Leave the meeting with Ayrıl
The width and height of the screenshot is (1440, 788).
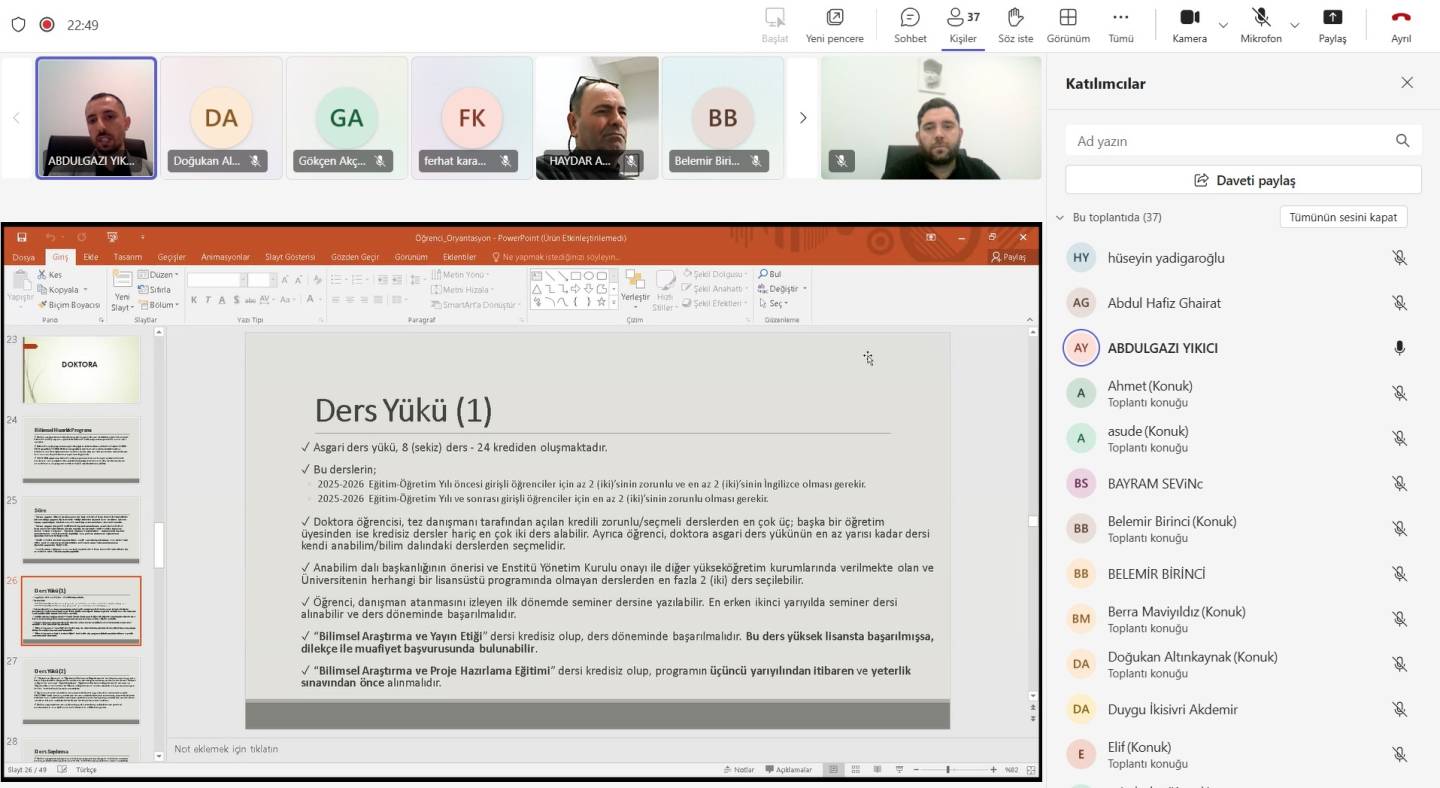[x=1401, y=18]
